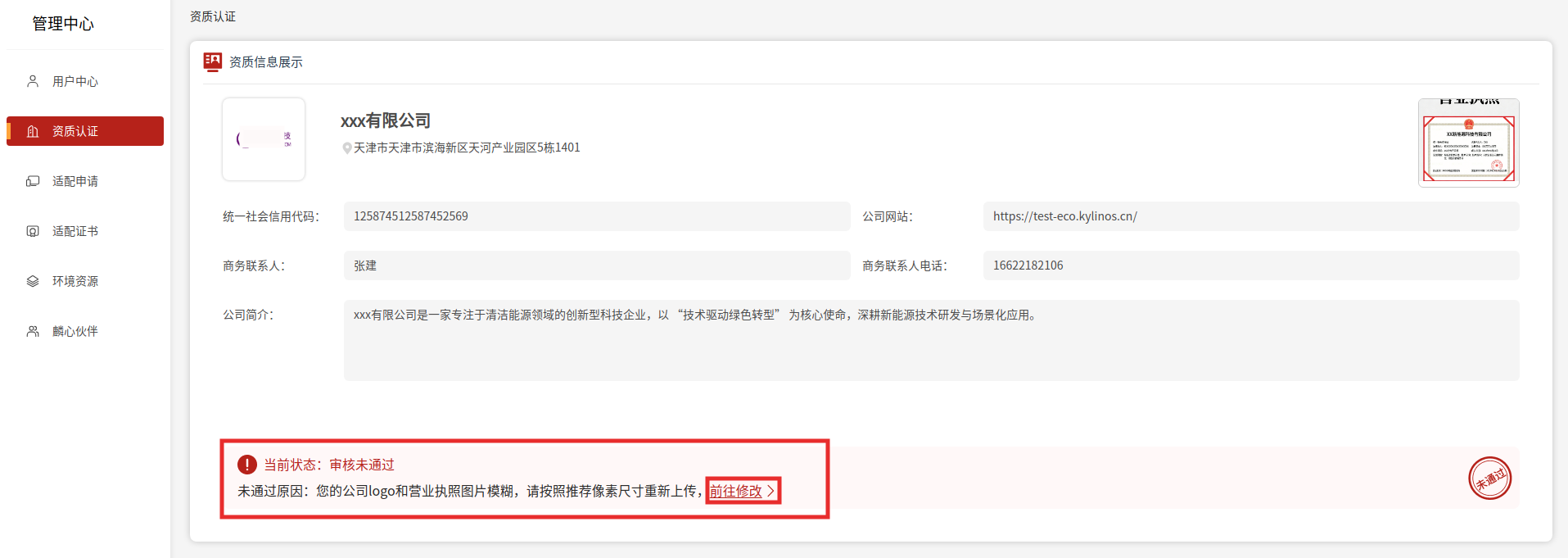1568x558 pixels.
Task: Go to 环境资源 menu entry
Action: [x=75, y=281]
